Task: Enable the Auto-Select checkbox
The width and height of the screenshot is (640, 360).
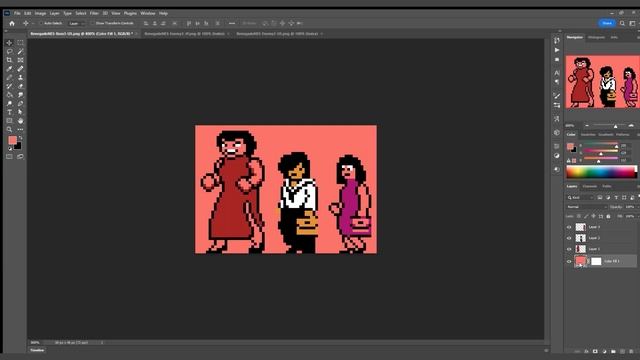Action: tap(41, 23)
